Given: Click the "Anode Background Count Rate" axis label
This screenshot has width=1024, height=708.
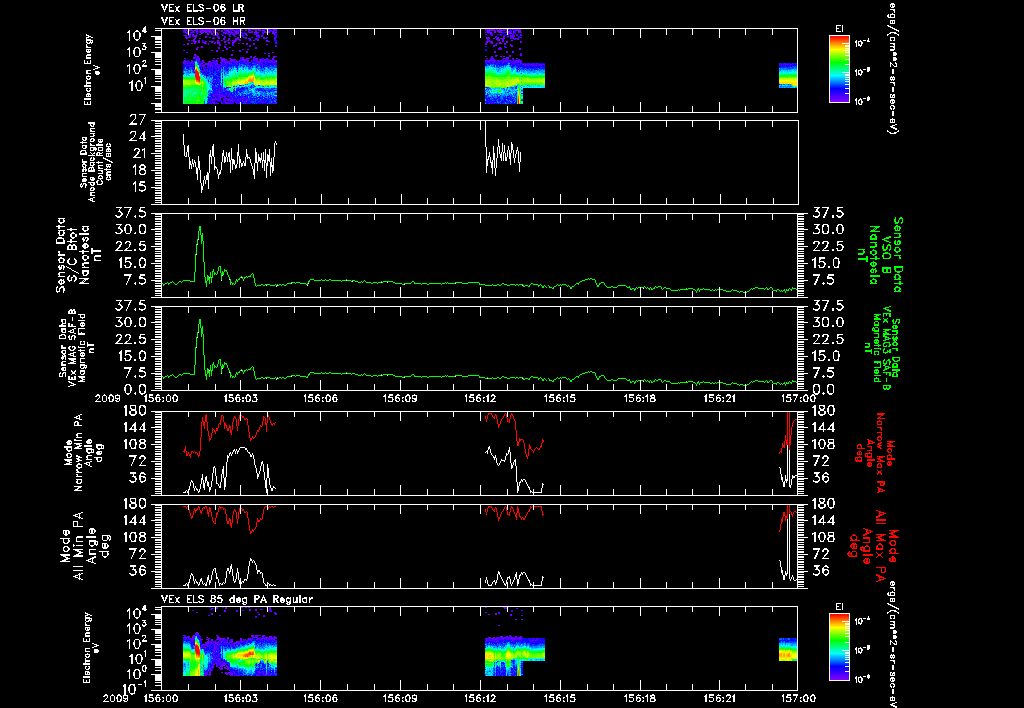Looking at the screenshot, I should 95,162.
